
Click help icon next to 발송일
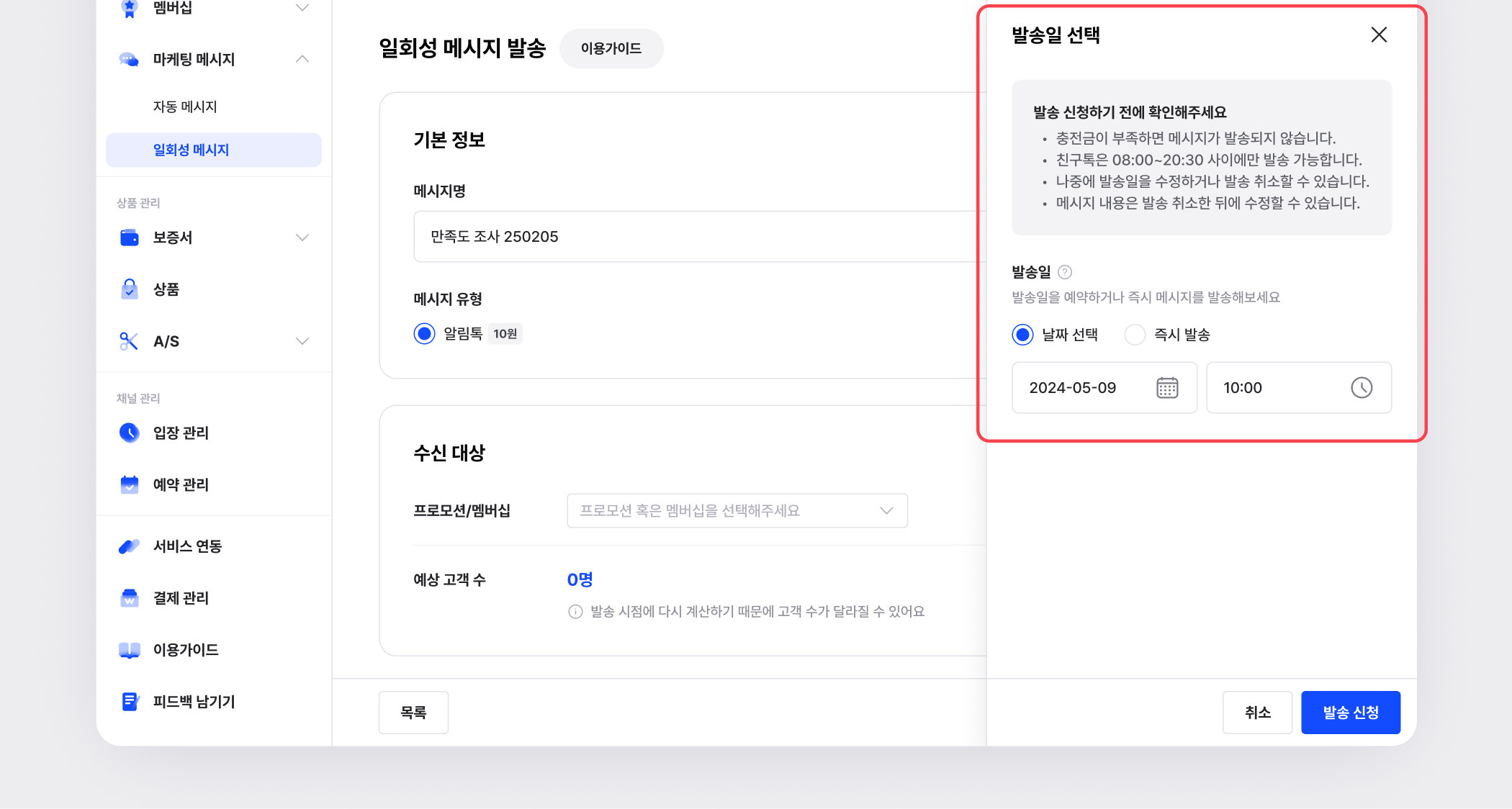[1065, 272]
